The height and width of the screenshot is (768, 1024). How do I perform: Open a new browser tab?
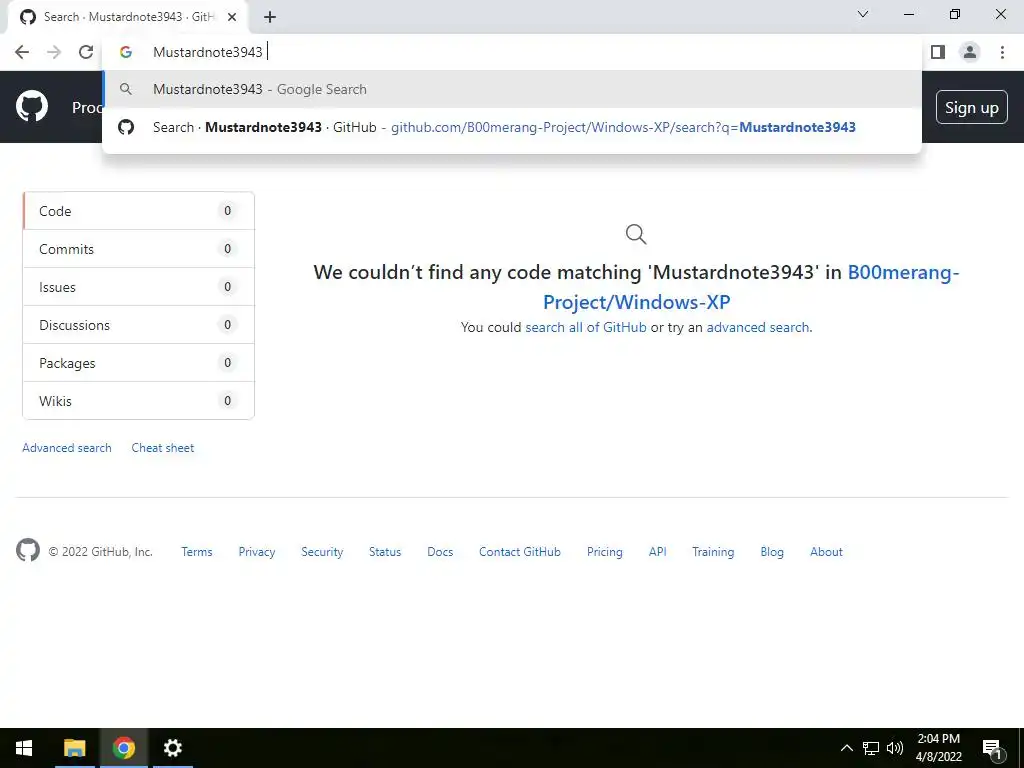coord(270,17)
